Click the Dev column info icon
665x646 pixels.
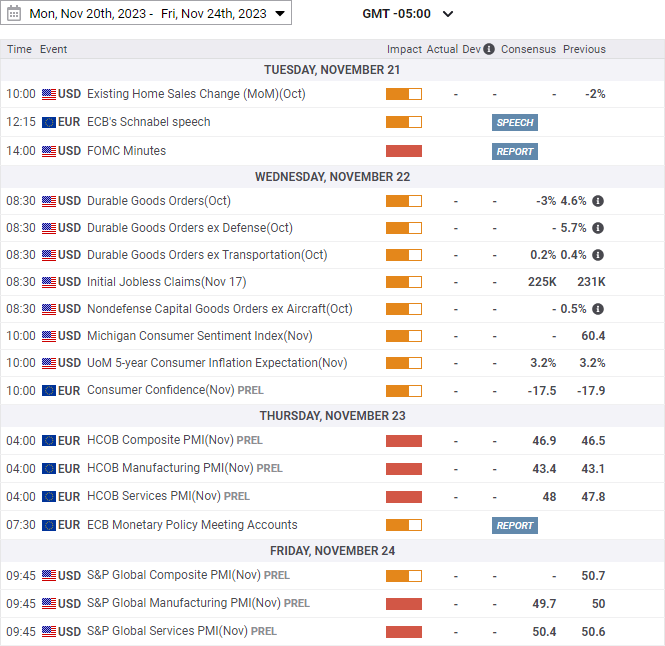coord(489,49)
